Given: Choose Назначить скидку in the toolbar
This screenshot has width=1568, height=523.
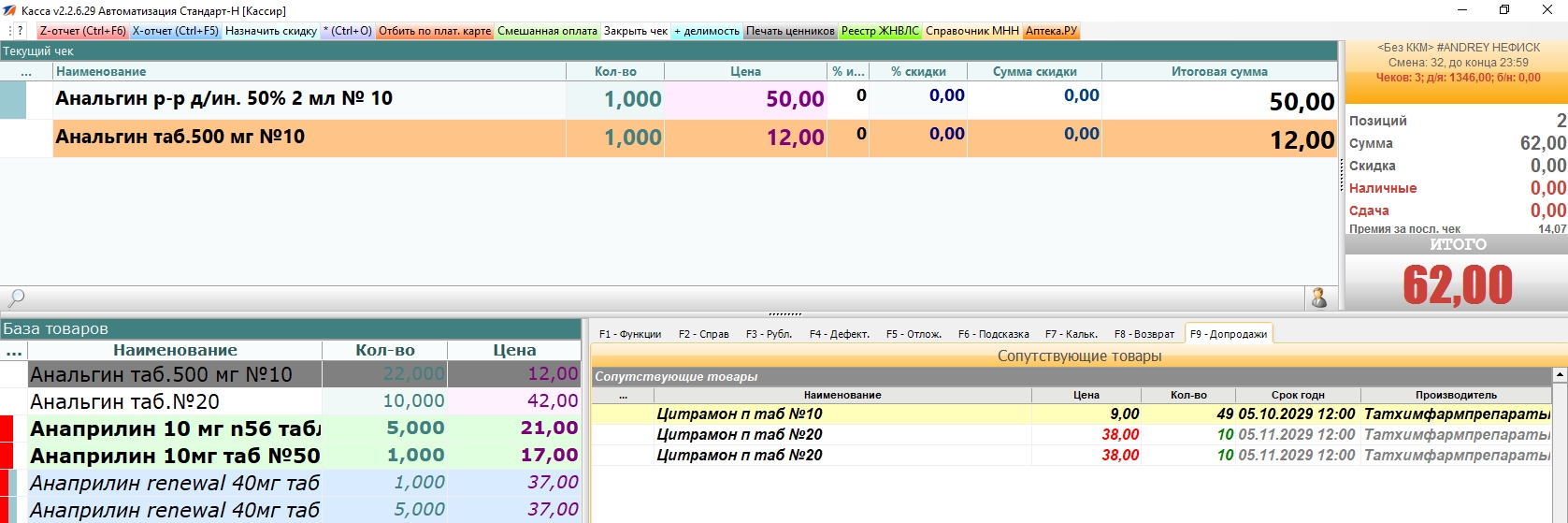Looking at the screenshot, I should click(x=271, y=31).
